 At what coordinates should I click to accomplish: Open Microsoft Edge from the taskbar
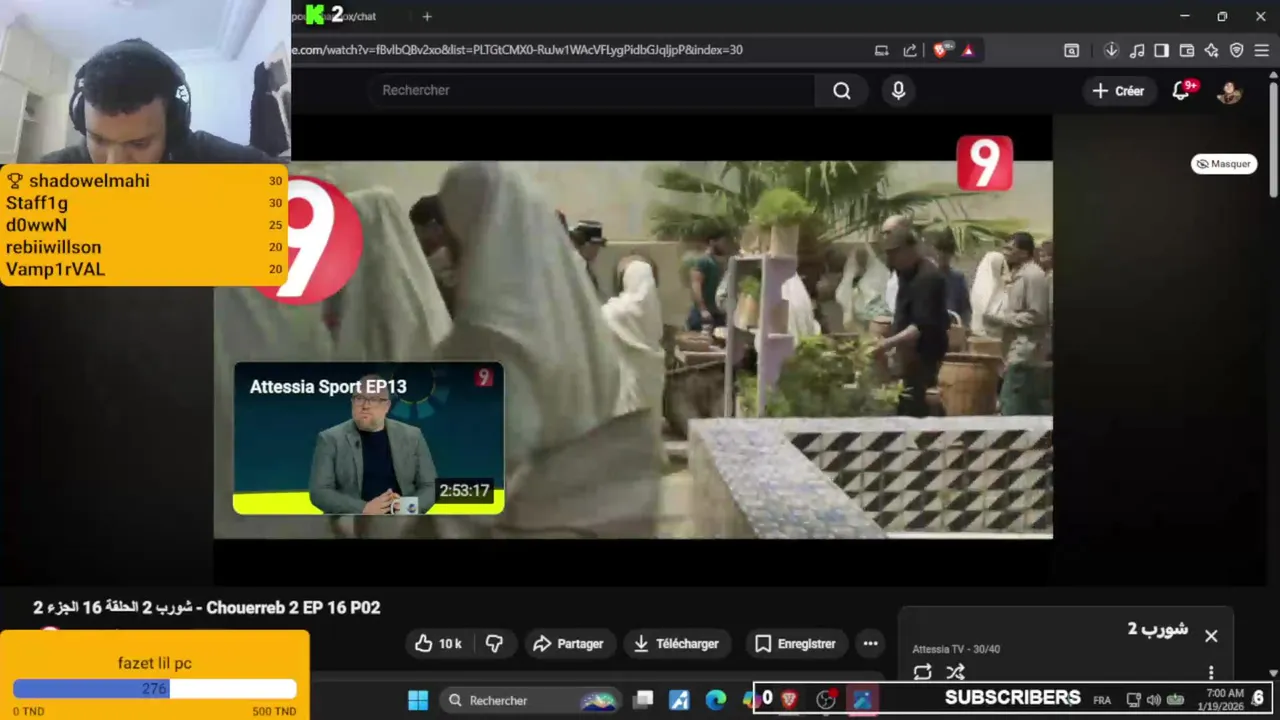[715, 700]
